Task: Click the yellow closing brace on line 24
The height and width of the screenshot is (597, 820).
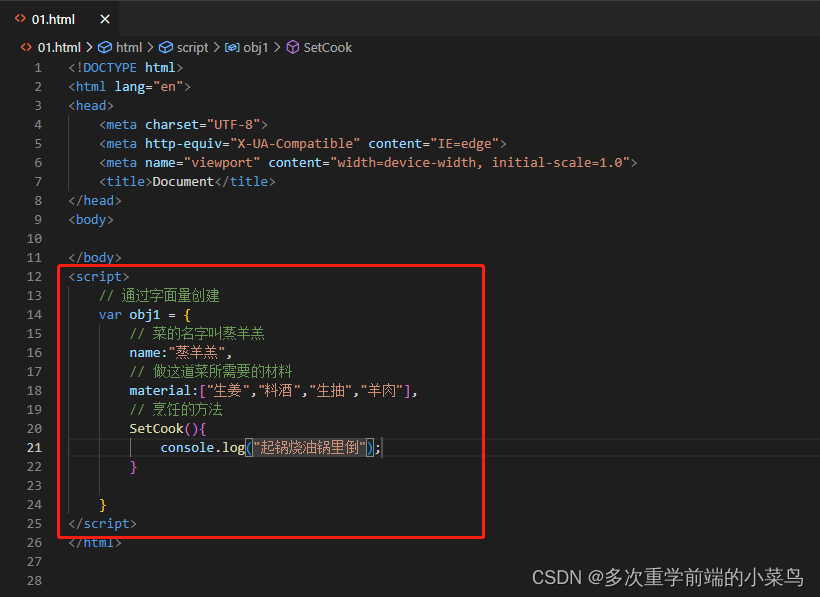Action: coord(102,505)
